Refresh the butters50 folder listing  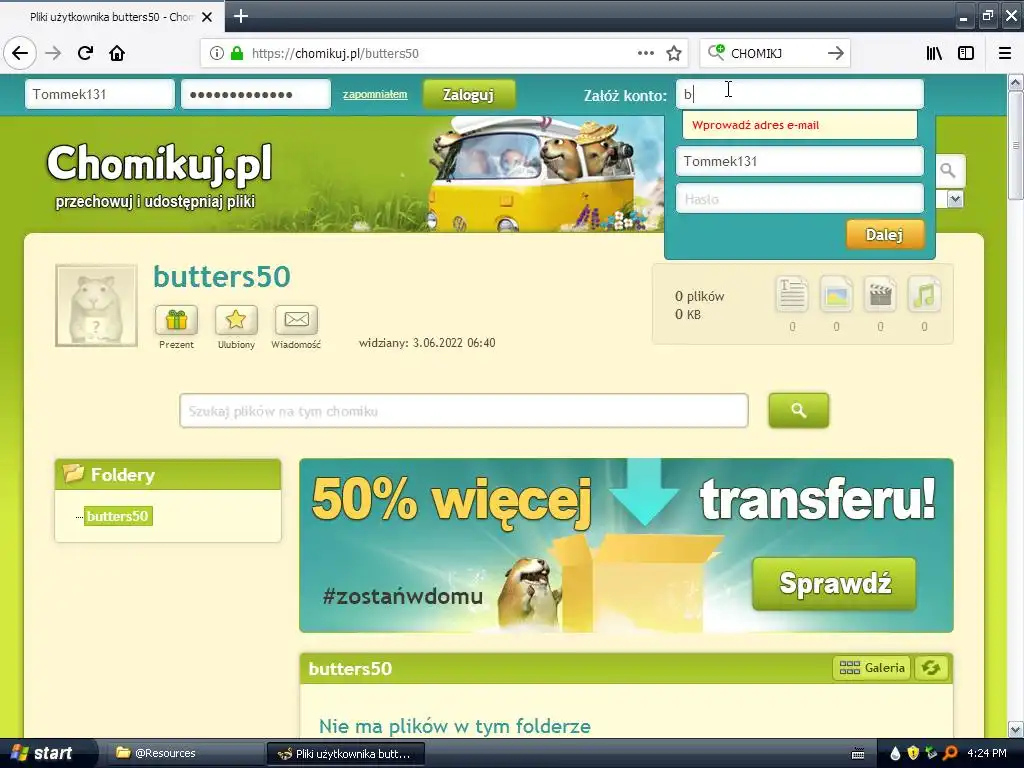(931, 667)
